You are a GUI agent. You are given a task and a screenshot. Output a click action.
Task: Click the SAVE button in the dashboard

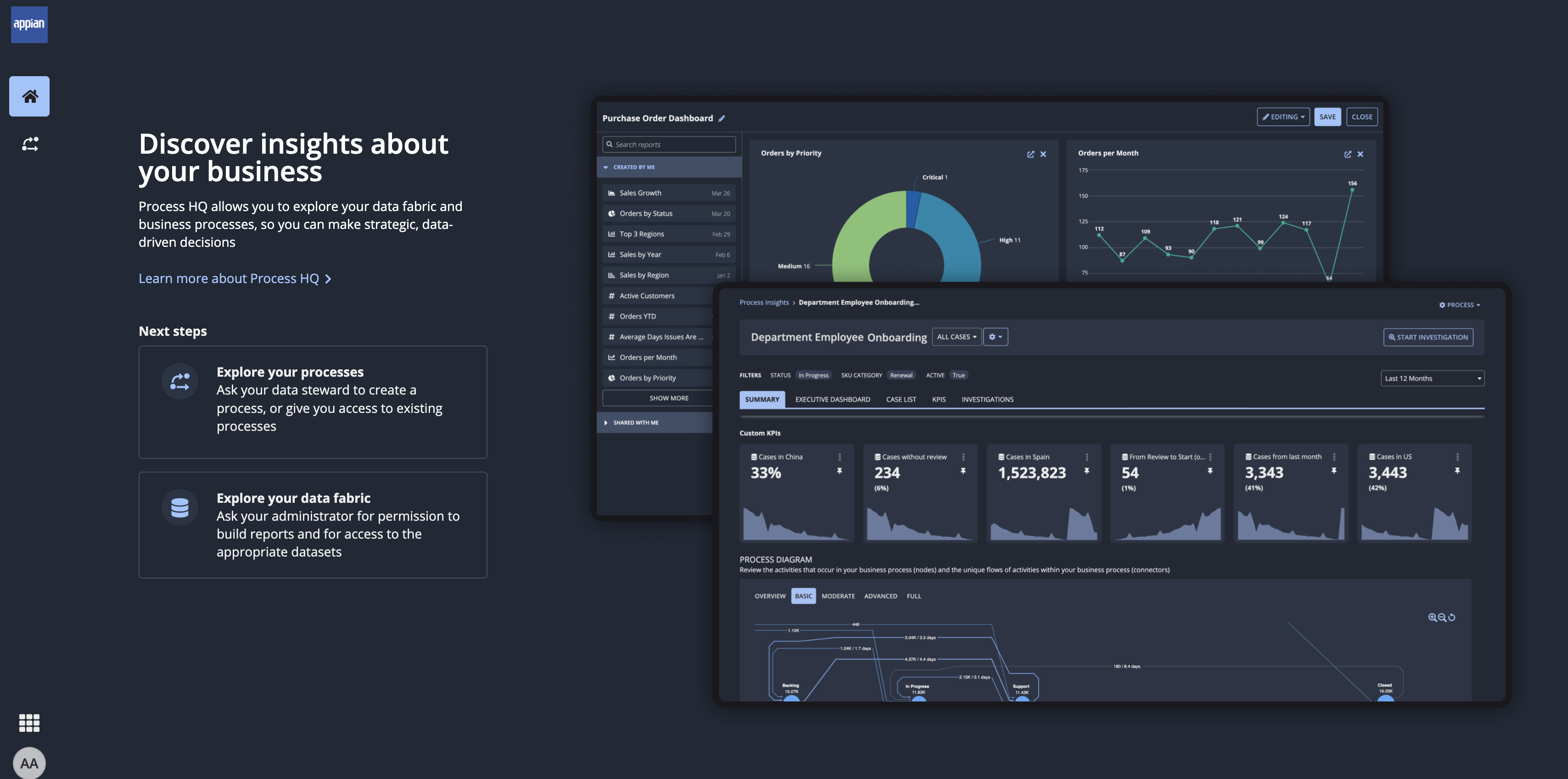click(x=1327, y=117)
